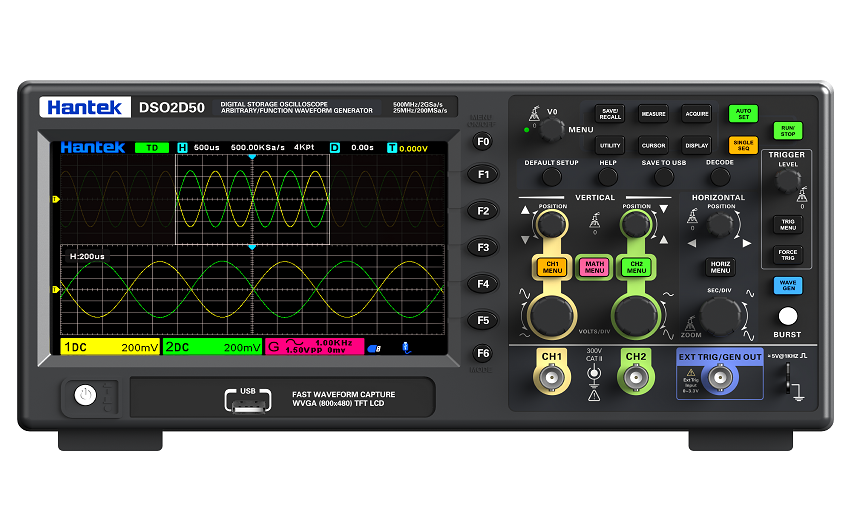Select the T 0.000V trigger level readout
Screen dimensions: 857x514
407,148
